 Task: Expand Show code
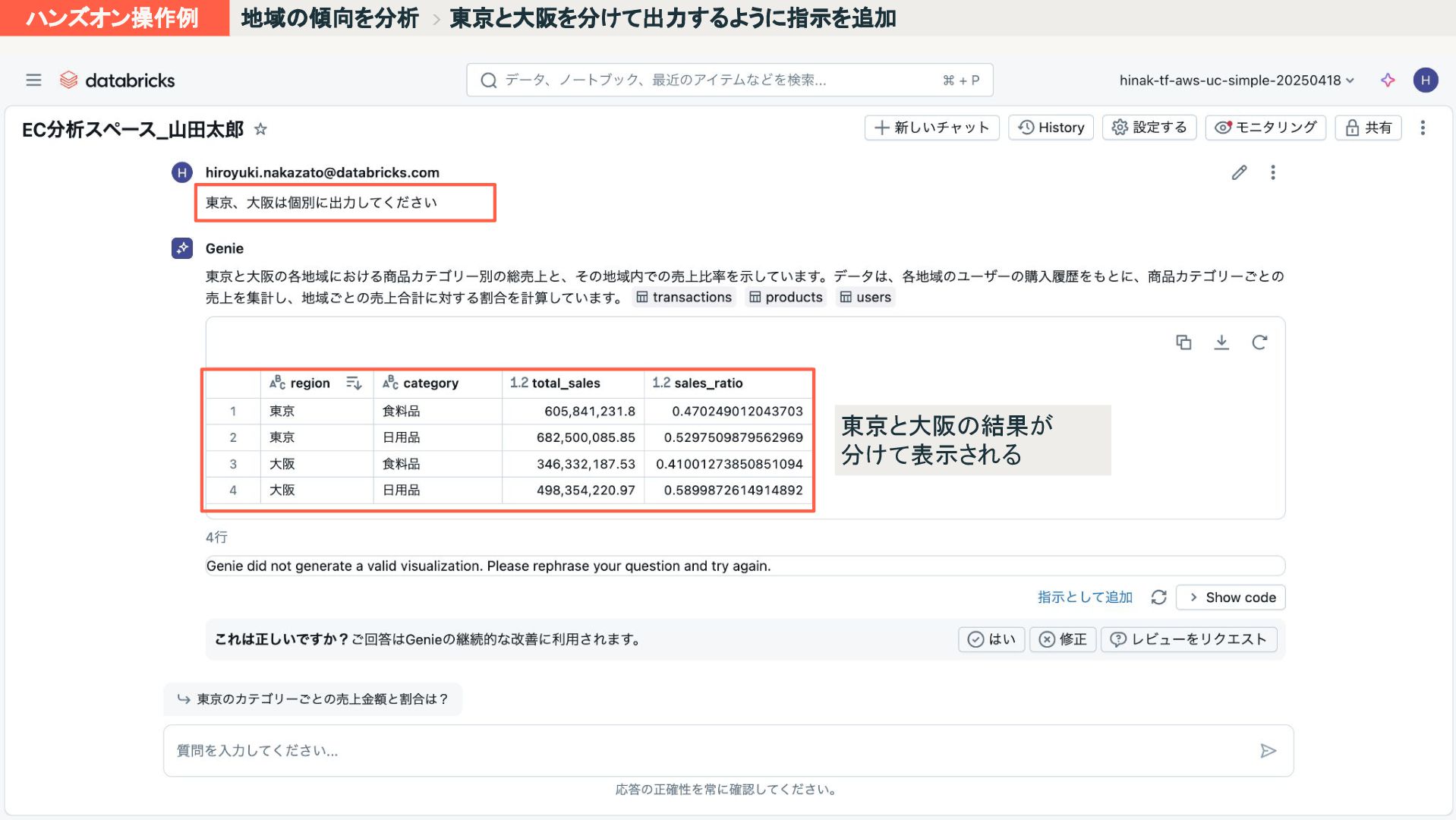[x=1231, y=598]
